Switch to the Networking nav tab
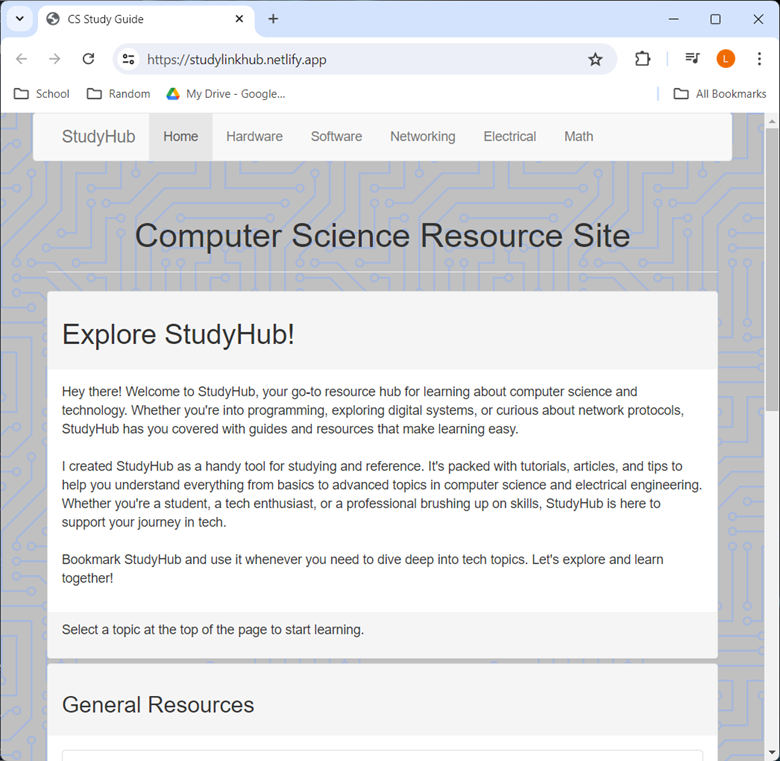The image size is (780, 761). 422,137
